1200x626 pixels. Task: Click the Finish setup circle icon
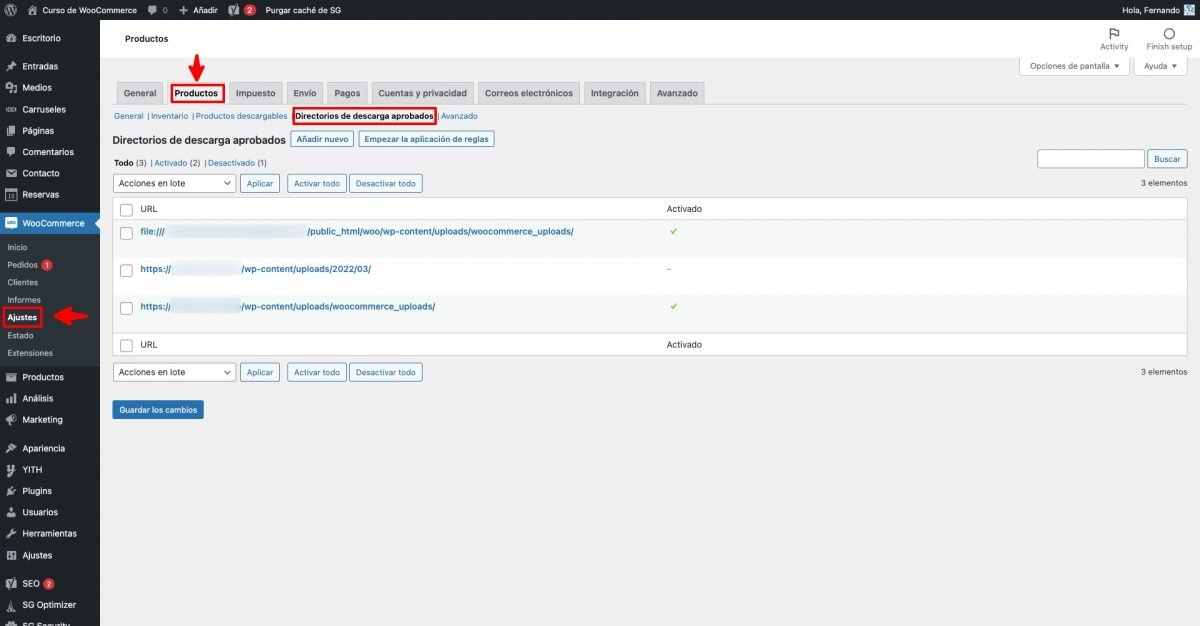(1169, 35)
